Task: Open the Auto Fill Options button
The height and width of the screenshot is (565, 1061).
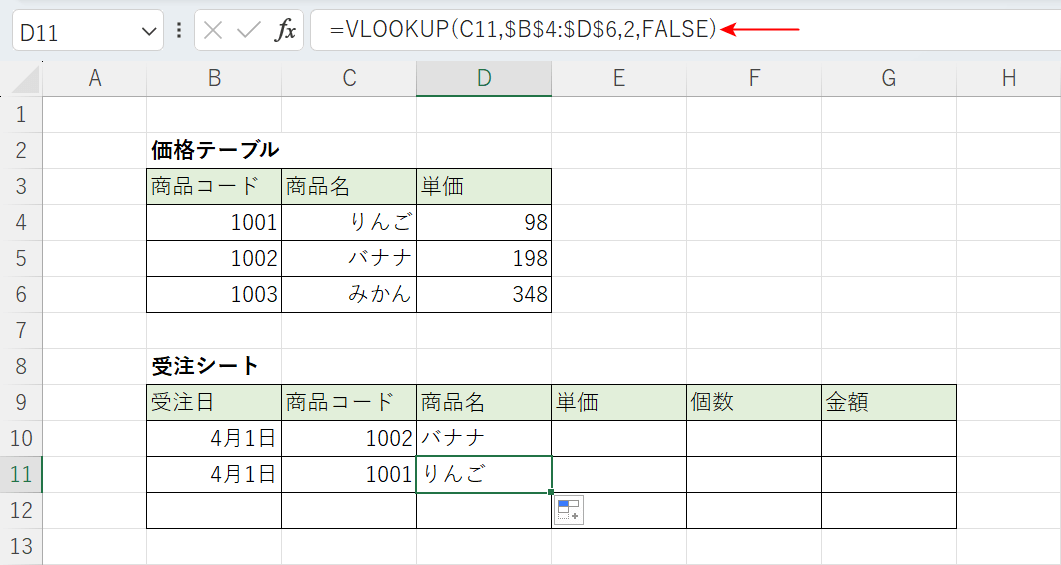Action: [x=569, y=510]
